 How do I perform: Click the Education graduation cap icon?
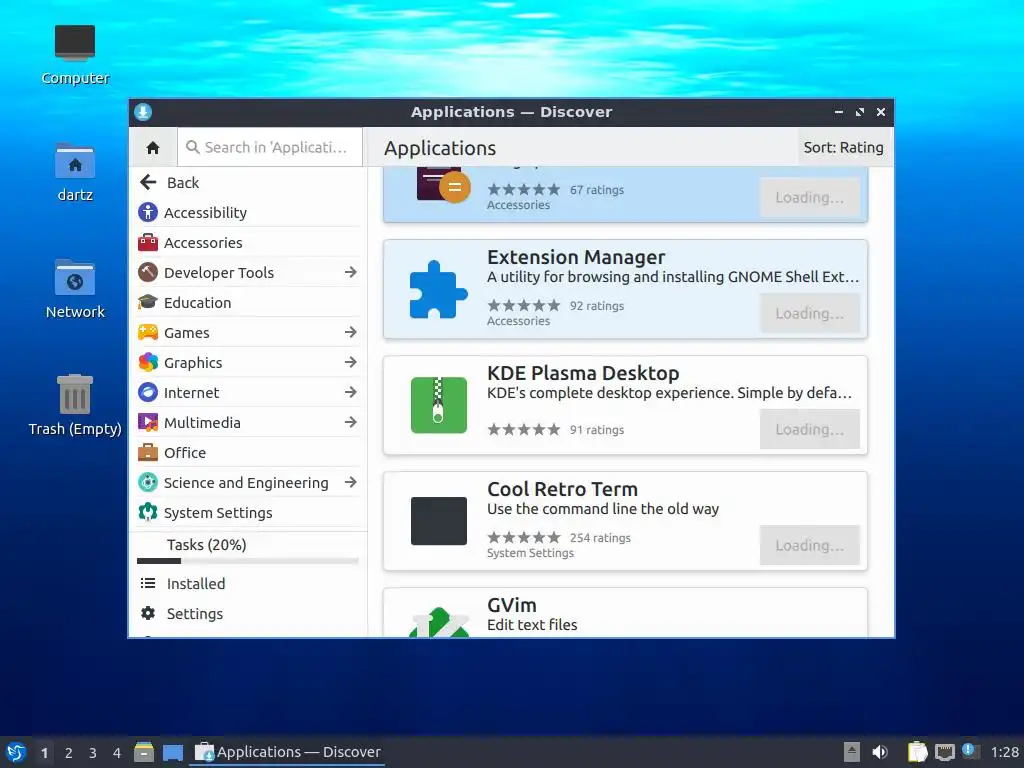point(148,302)
